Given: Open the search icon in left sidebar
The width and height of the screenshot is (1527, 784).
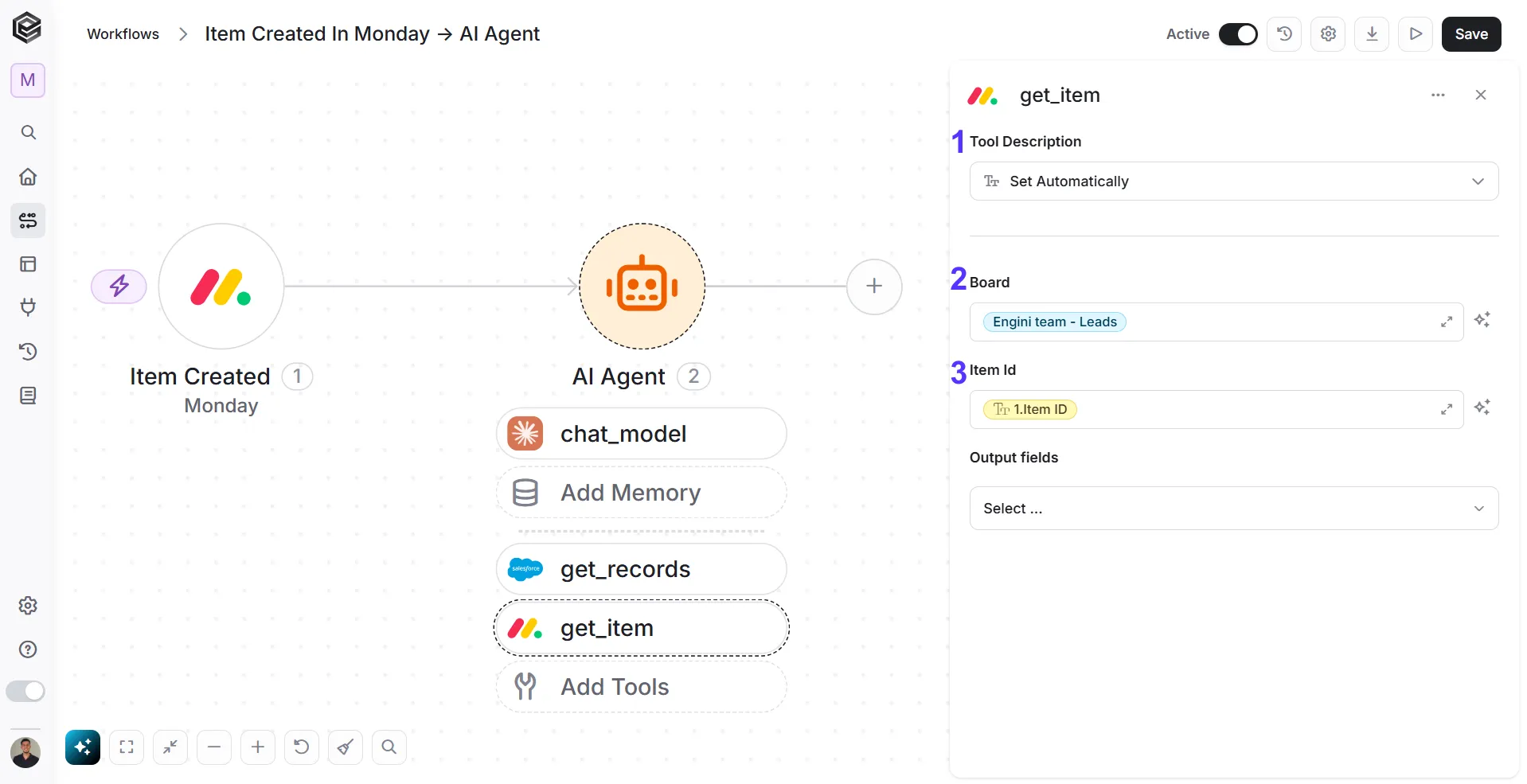Looking at the screenshot, I should click(x=28, y=132).
